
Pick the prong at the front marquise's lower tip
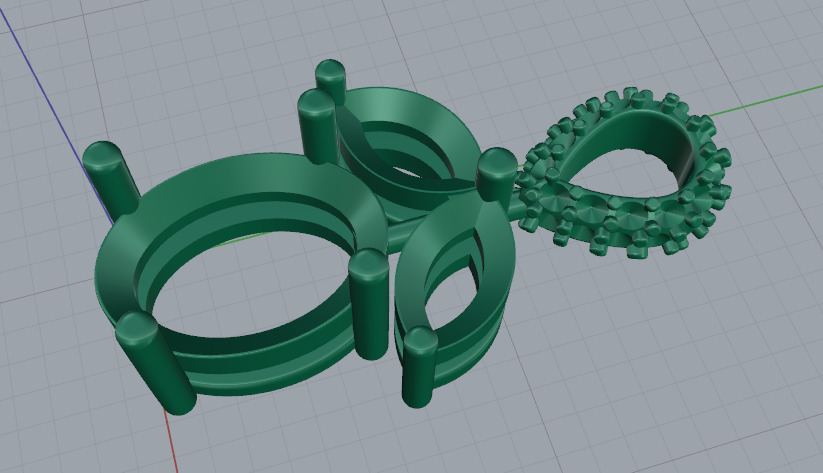[419, 367]
